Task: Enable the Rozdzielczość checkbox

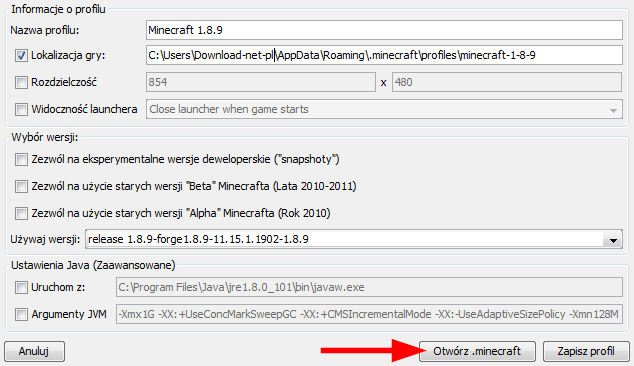Action: (21, 83)
